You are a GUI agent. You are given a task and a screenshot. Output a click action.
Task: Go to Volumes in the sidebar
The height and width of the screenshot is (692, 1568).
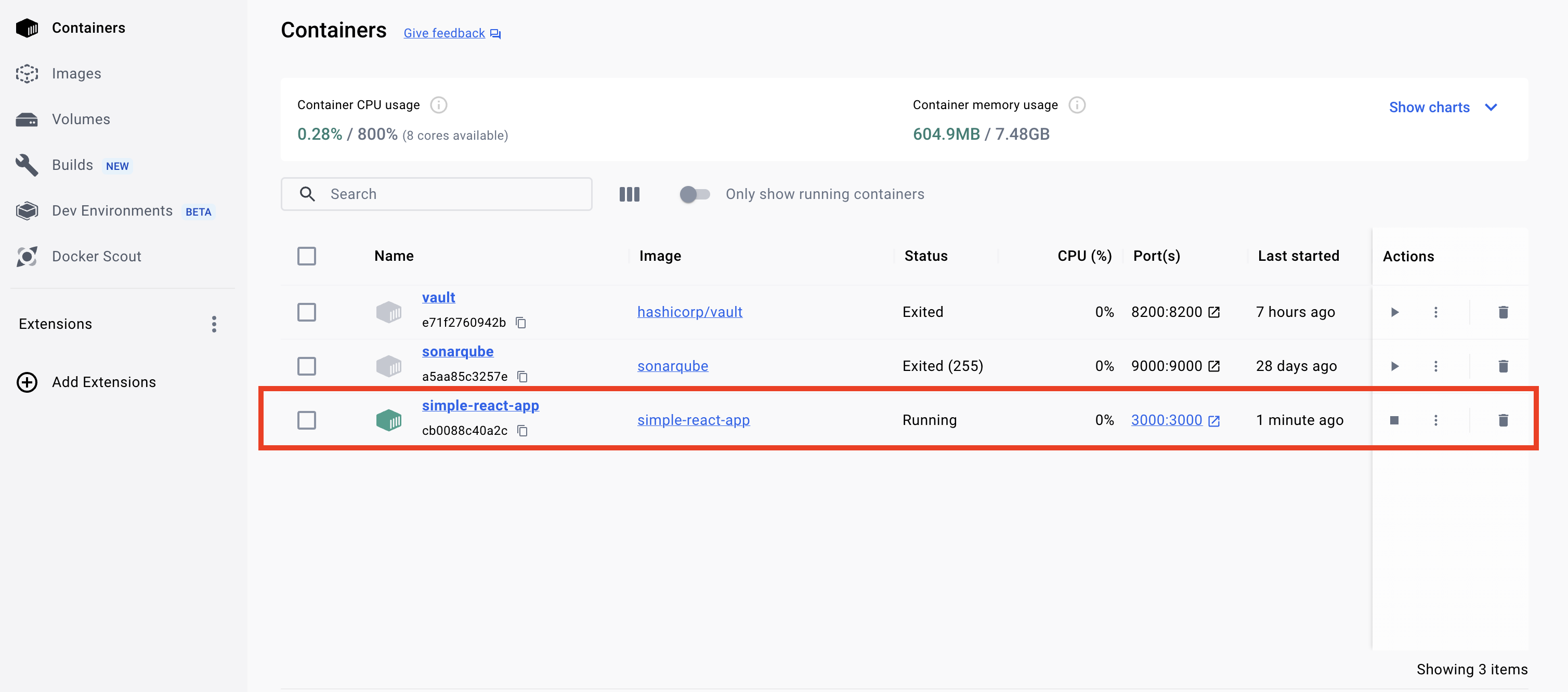[81, 119]
